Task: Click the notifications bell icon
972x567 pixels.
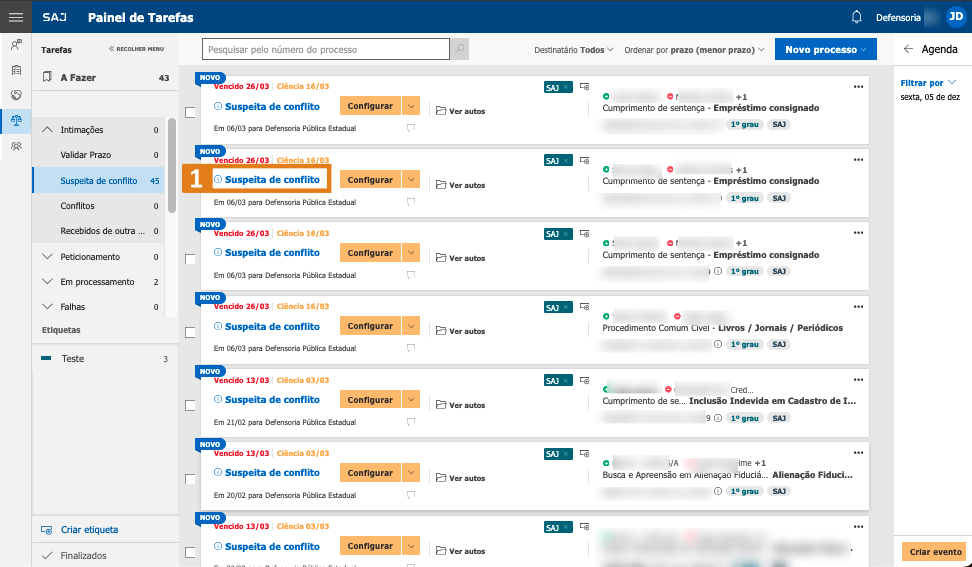Action: point(856,17)
